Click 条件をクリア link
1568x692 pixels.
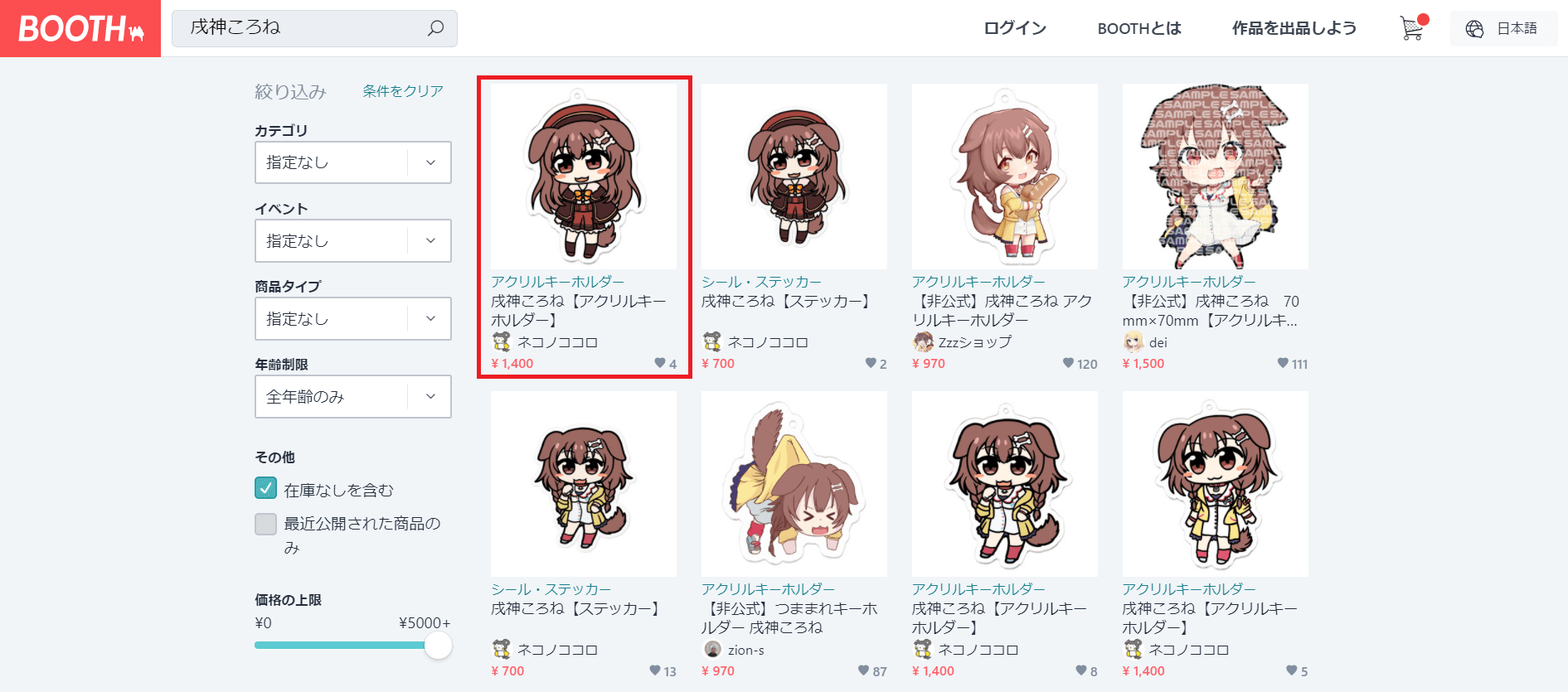pyautogui.click(x=403, y=91)
